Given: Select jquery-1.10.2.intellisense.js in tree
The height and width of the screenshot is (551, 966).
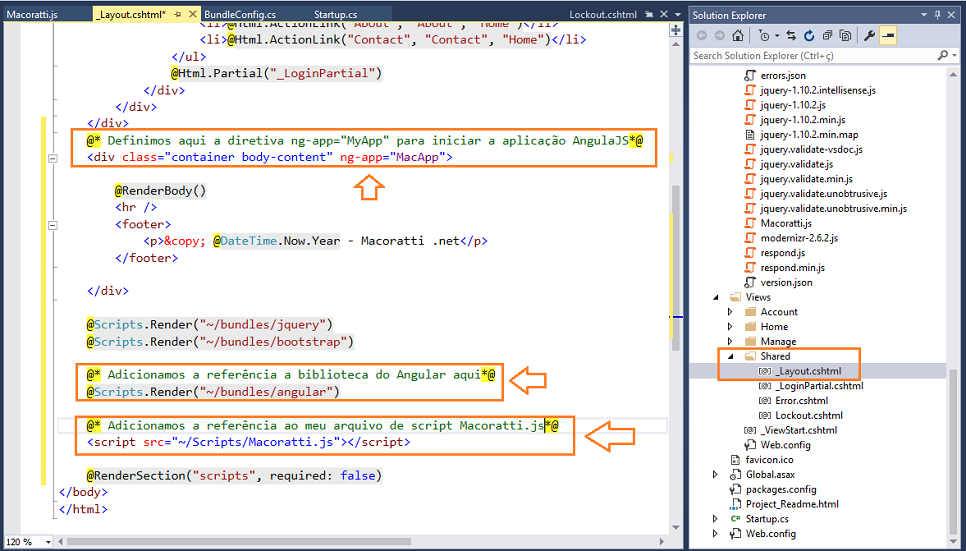Looking at the screenshot, I should tap(818, 90).
